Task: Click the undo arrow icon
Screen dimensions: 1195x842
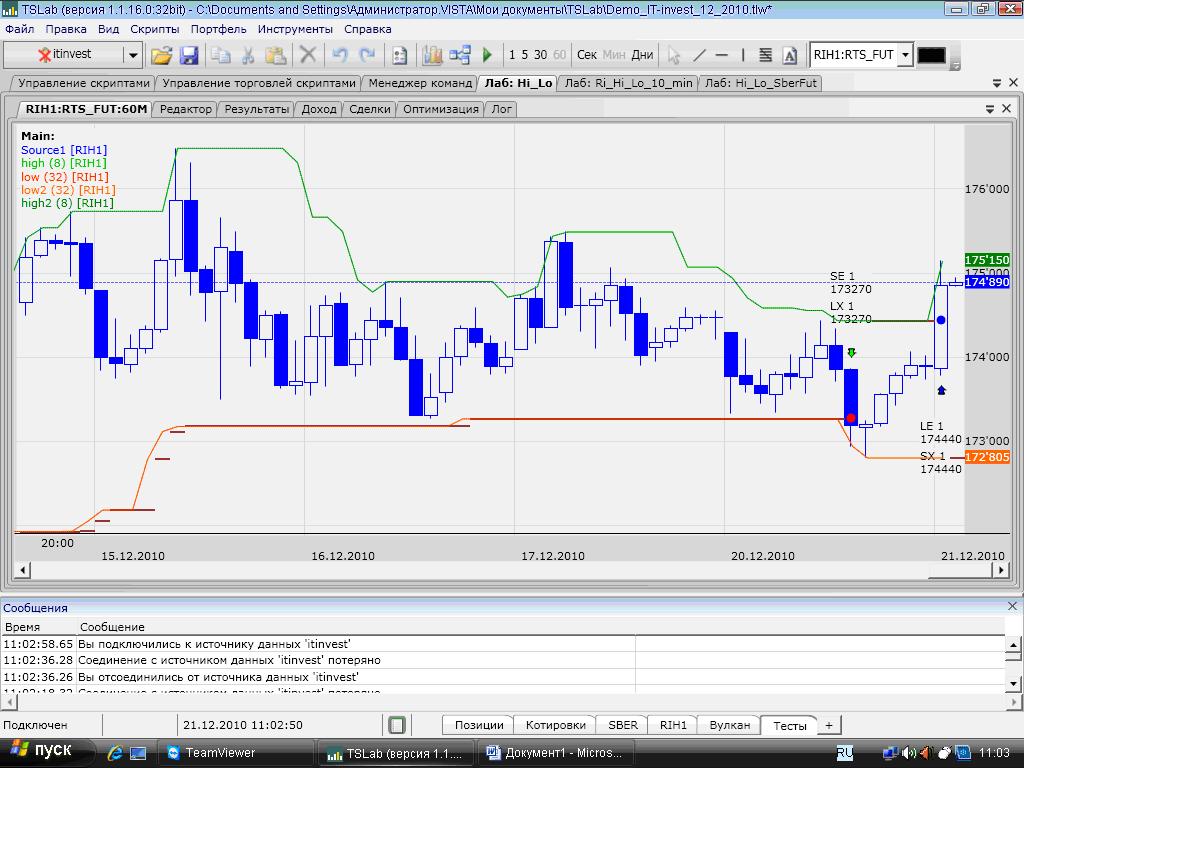Action: (340, 55)
